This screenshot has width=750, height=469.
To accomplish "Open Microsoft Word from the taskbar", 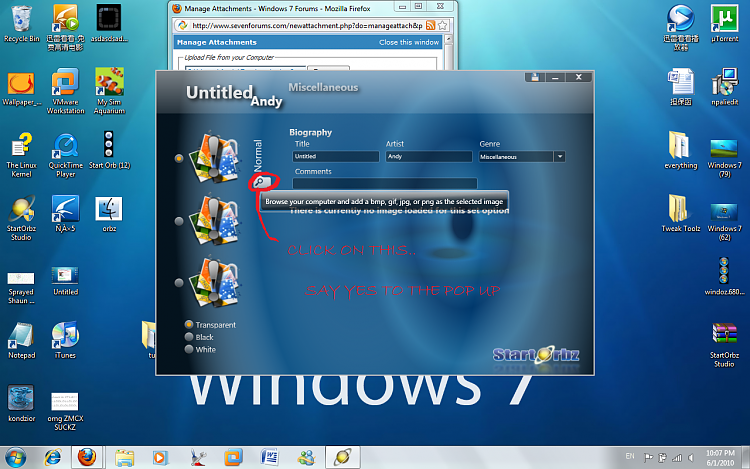I will pyautogui.click(x=269, y=458).
